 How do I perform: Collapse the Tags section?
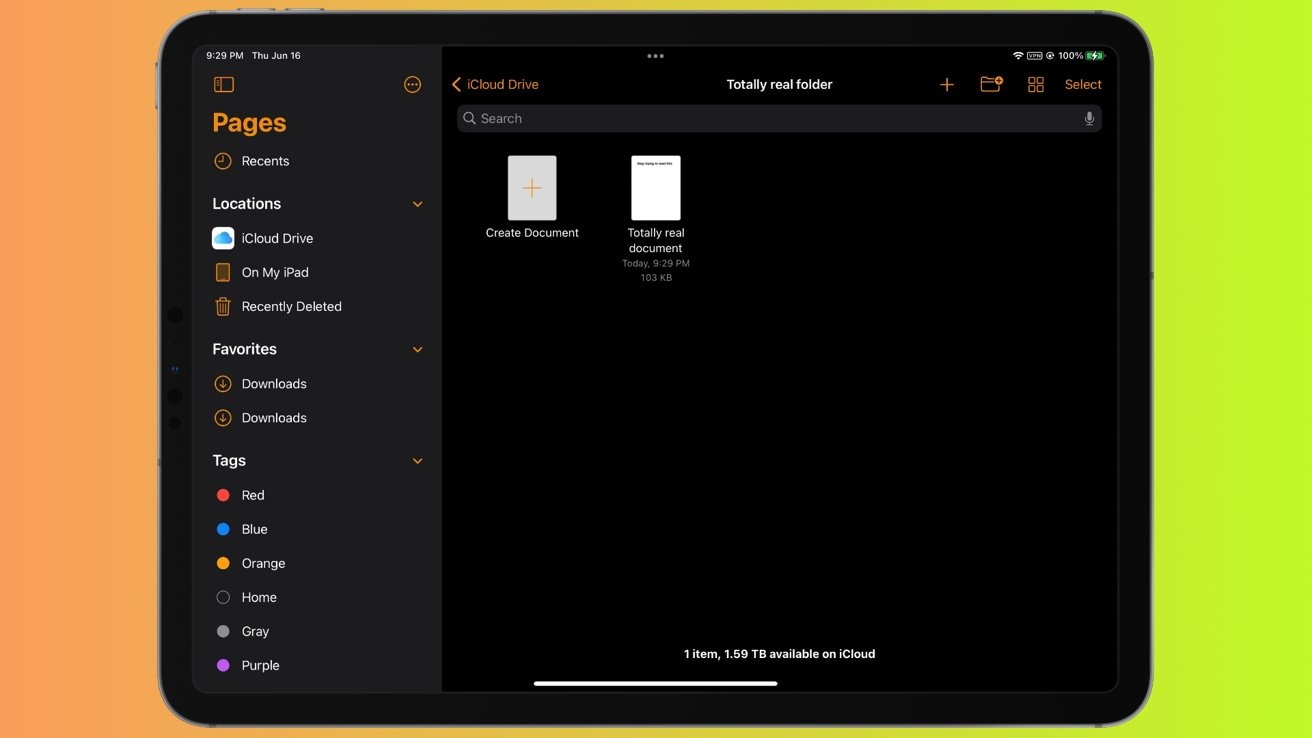[417, 460]
